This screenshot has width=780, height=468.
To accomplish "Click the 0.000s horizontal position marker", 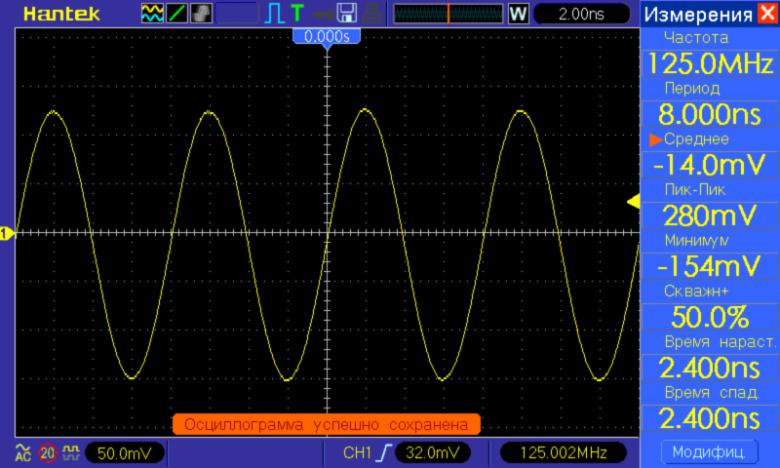I will pos(326,36).
